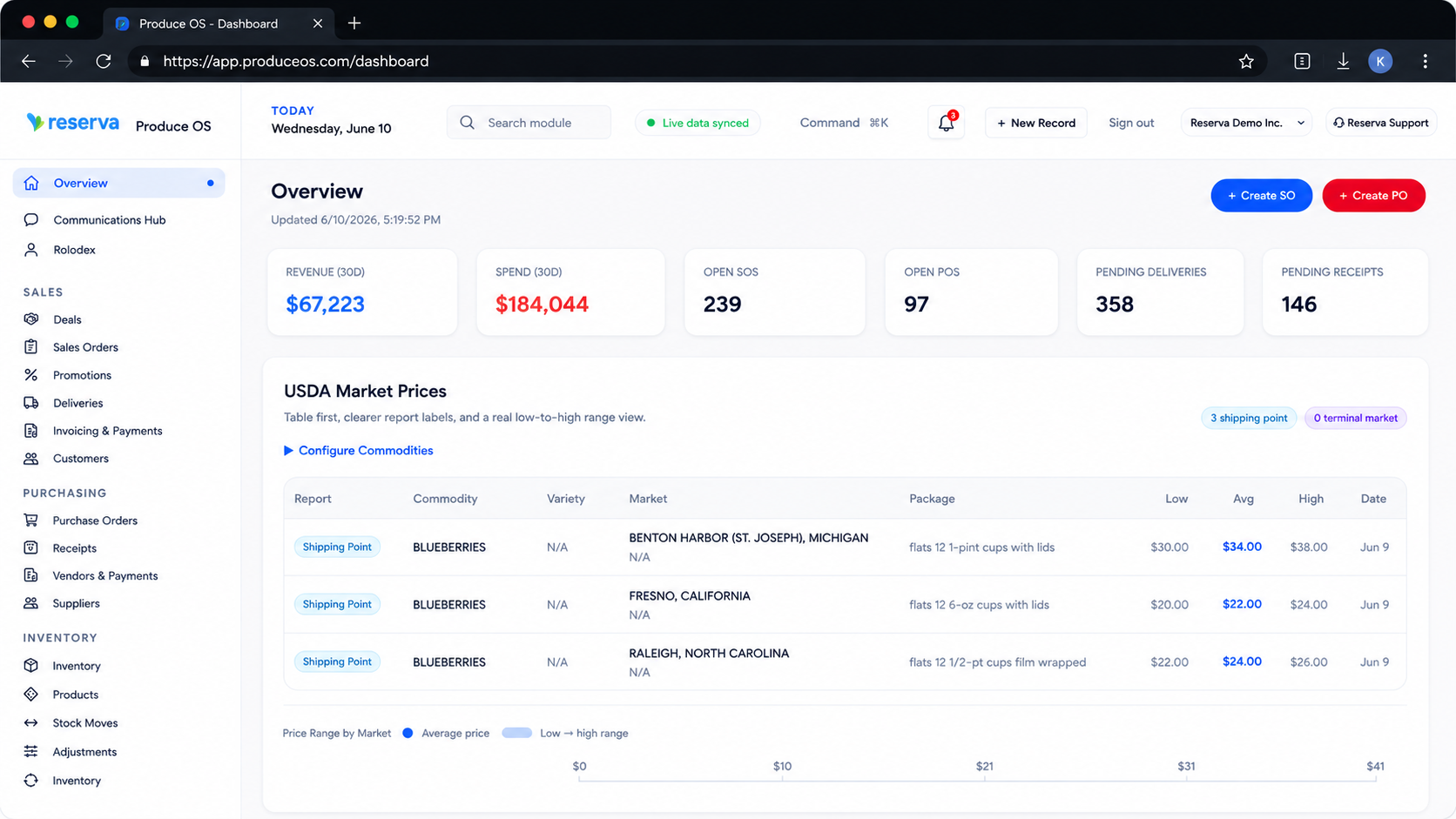Click the 0 terminal market badge
Screen dimensions: 1456x819
pyautogui.click(x=1355, y=418)
